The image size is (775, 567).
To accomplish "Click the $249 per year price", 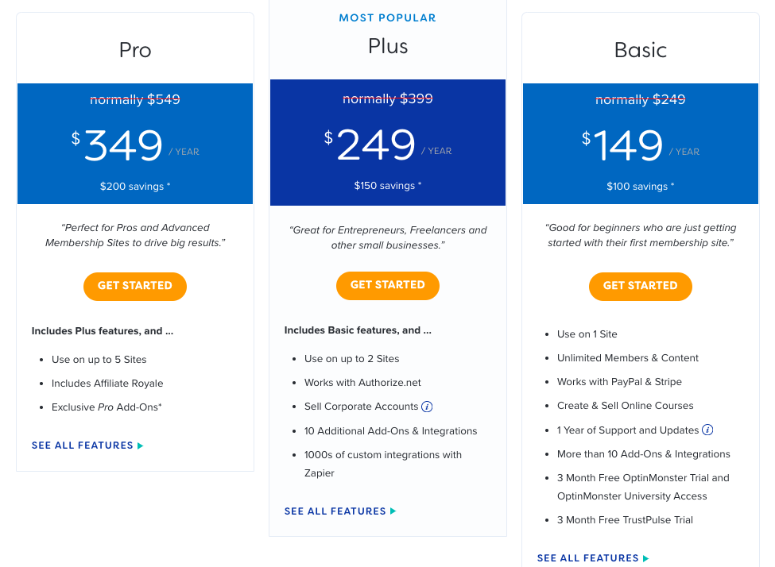I will click(x=388, y=144).
